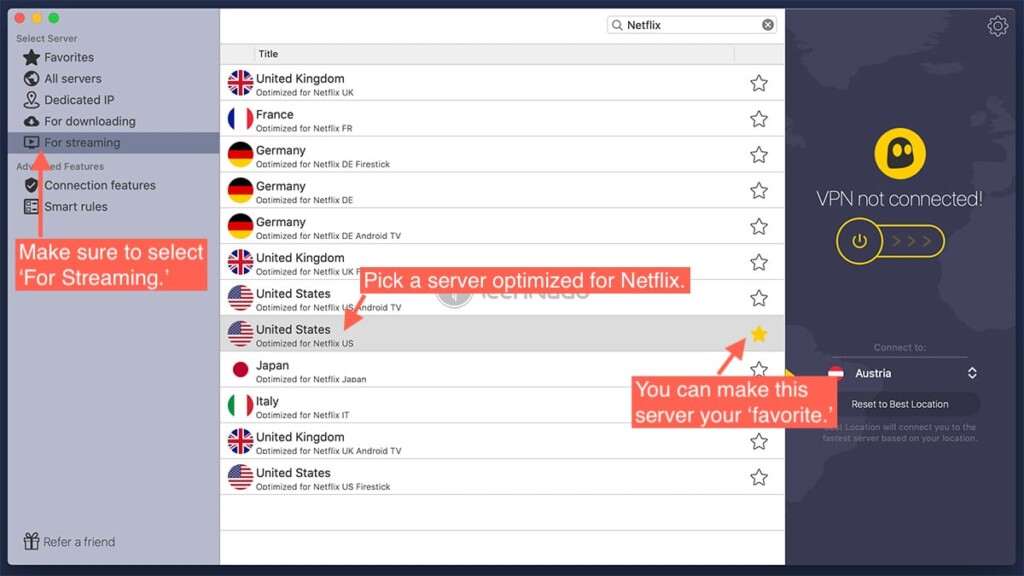Open settings with the gear icon
Viewport: 1024px width, 576px height.
[x=997, y=26]
